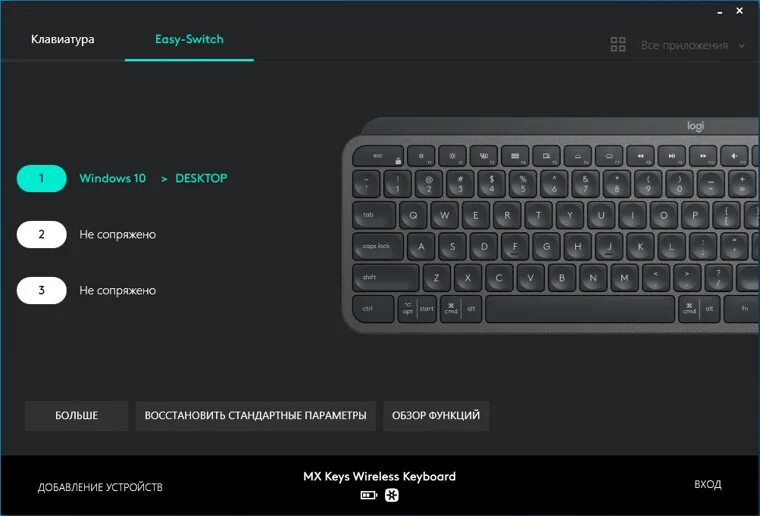Click the next track key on the keyboard
760x516 pixels.
tap(703, 156)
